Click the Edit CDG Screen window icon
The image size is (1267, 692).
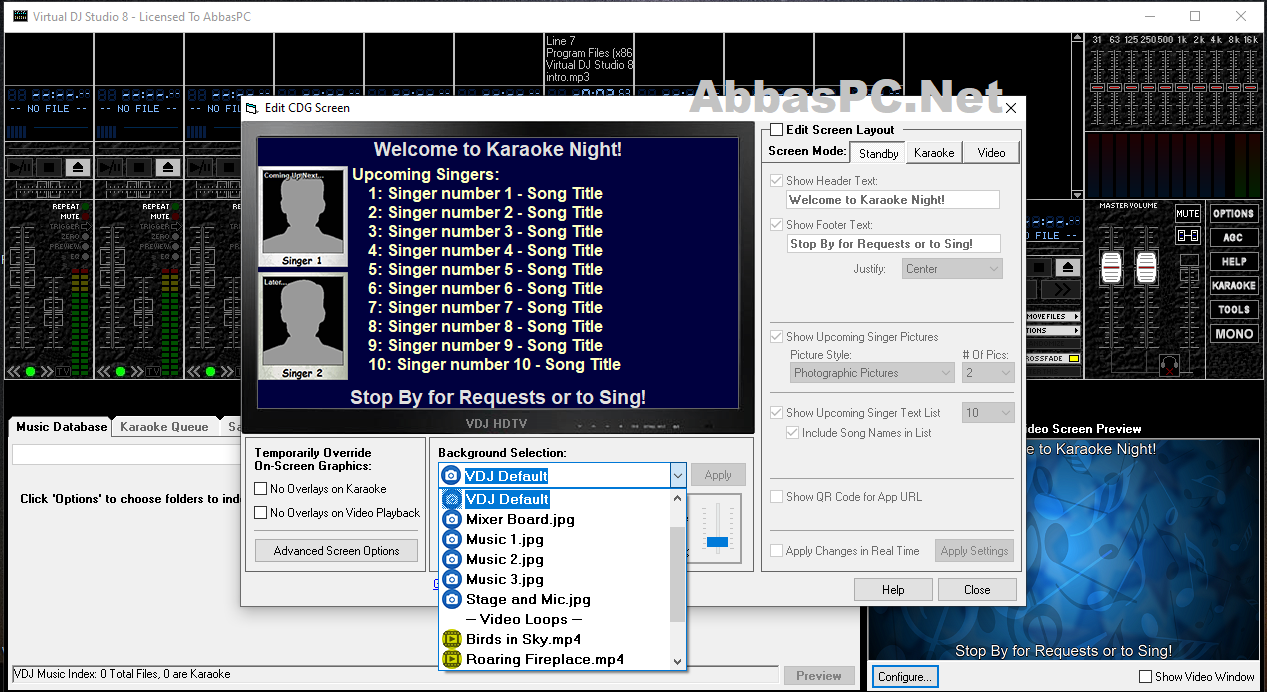pos(251,108)
